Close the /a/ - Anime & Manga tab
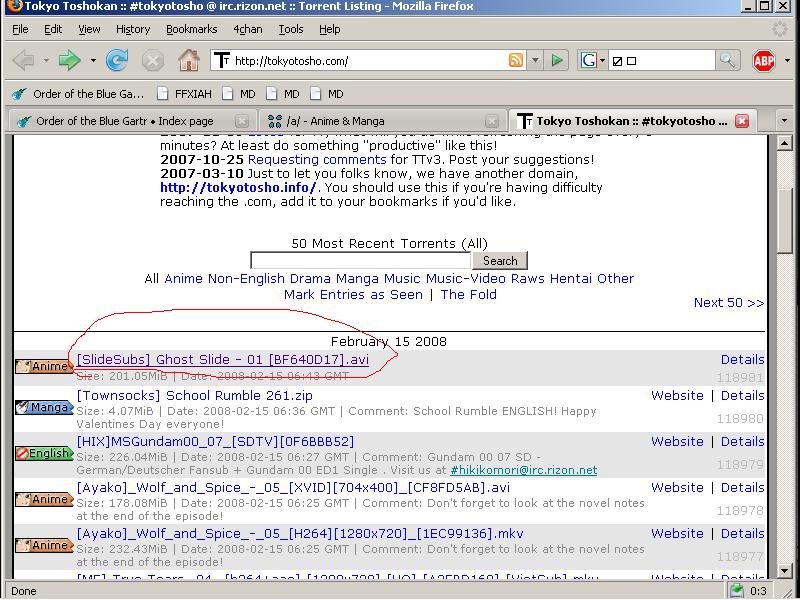This screenshot has width=800, height=600. coord(492,121)
